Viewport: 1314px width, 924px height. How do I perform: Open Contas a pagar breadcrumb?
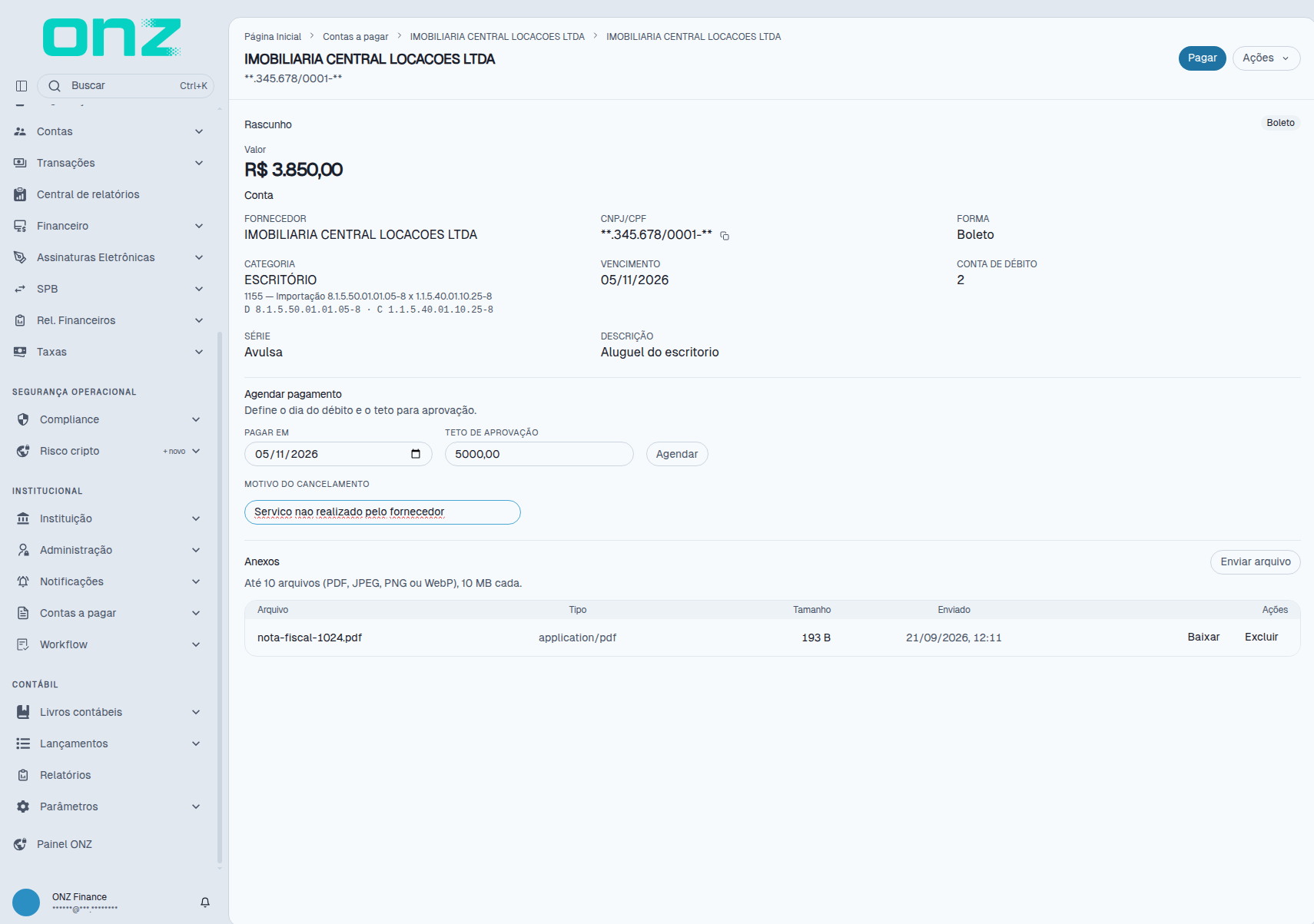coord(355,37)
